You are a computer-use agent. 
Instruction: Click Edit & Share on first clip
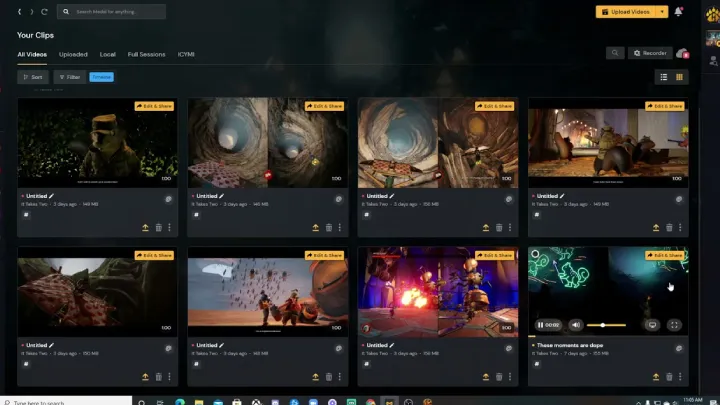point(156,106)
